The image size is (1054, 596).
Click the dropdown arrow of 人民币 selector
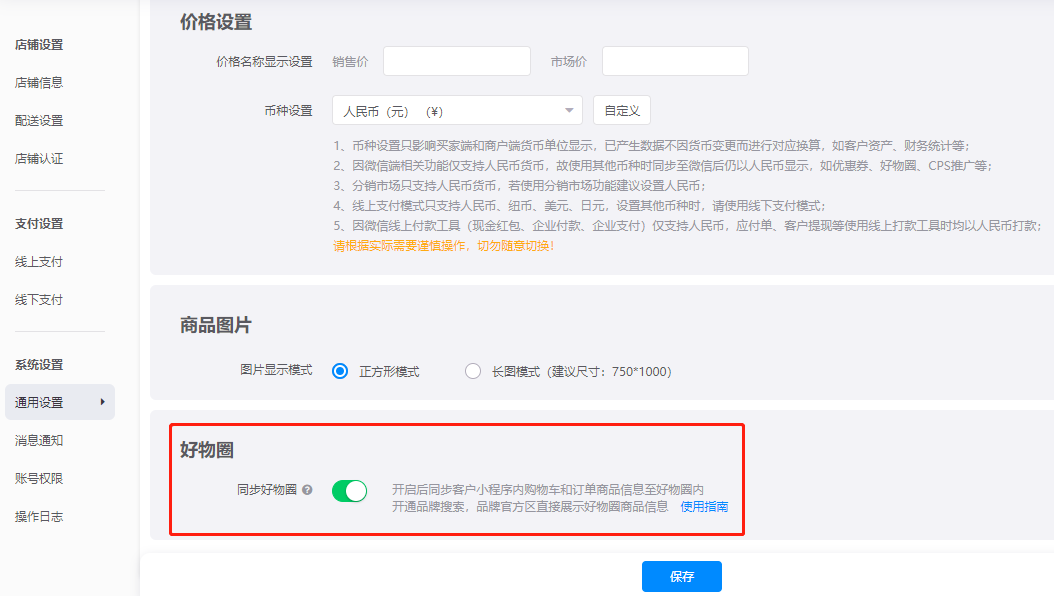click(569, 110)
